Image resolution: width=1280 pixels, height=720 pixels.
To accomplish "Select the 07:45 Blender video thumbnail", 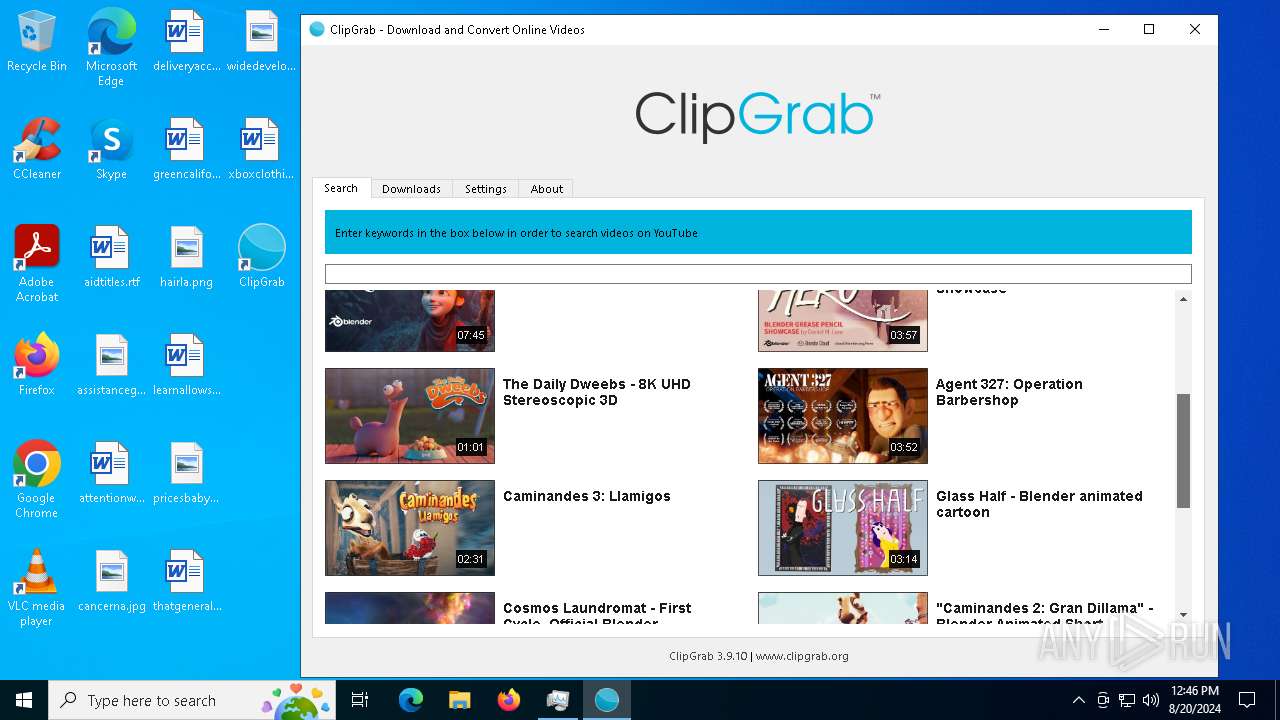I will [x=410, y=321].
